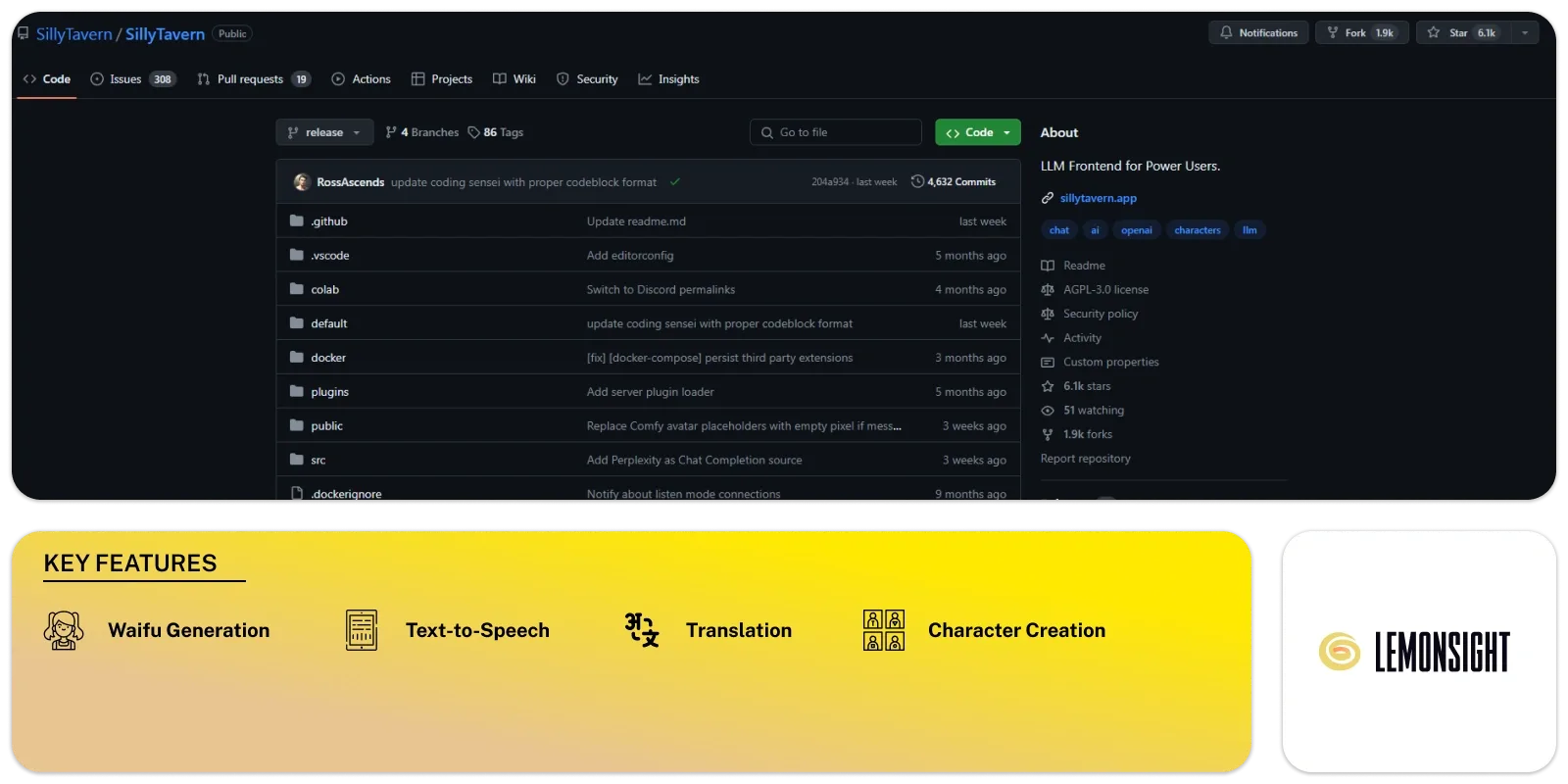Click the Translation icon
The image size is (1568, 784).
tap(642, 630)
